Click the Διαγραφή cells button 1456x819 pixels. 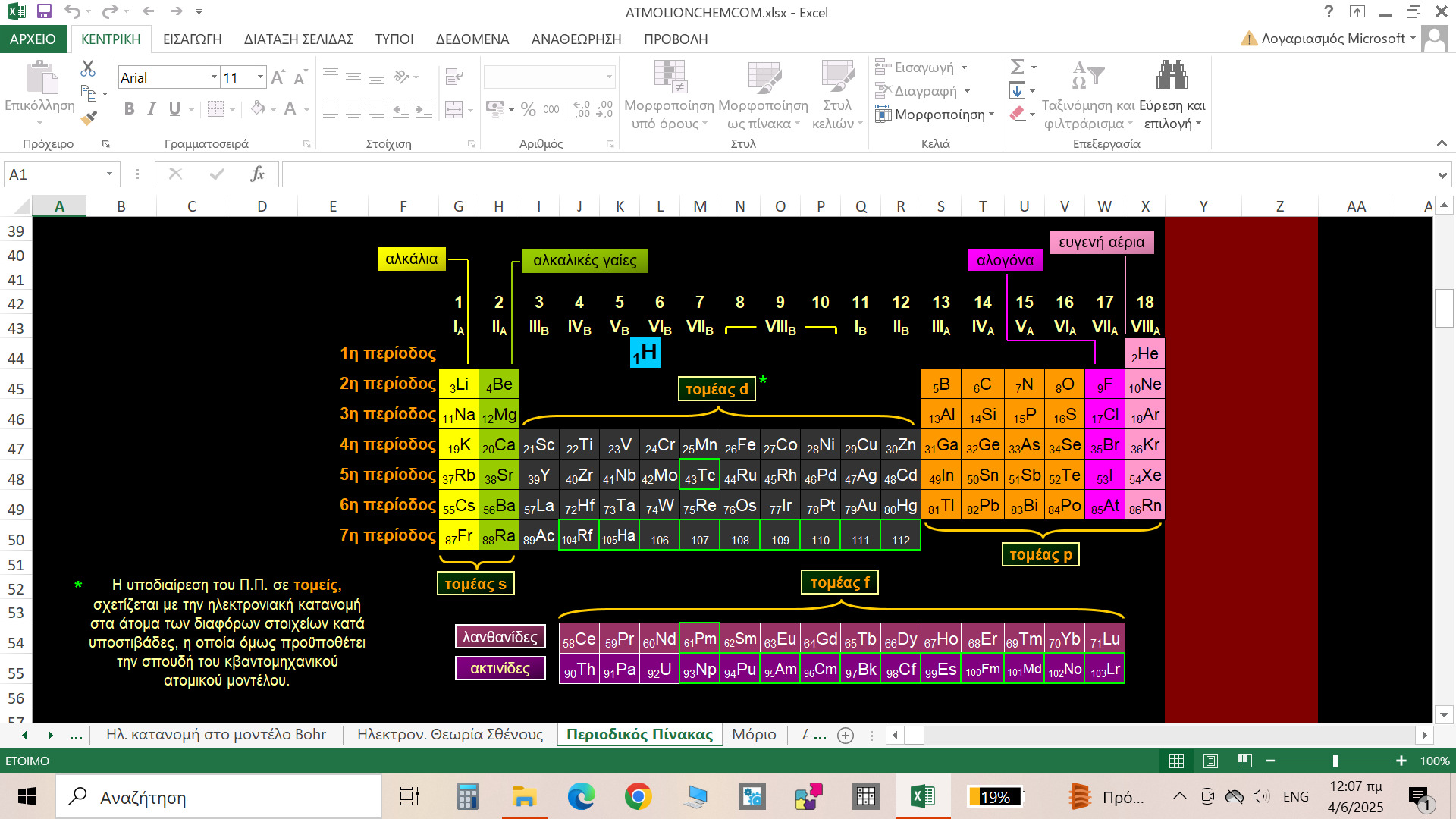click(x=925, y=91)
